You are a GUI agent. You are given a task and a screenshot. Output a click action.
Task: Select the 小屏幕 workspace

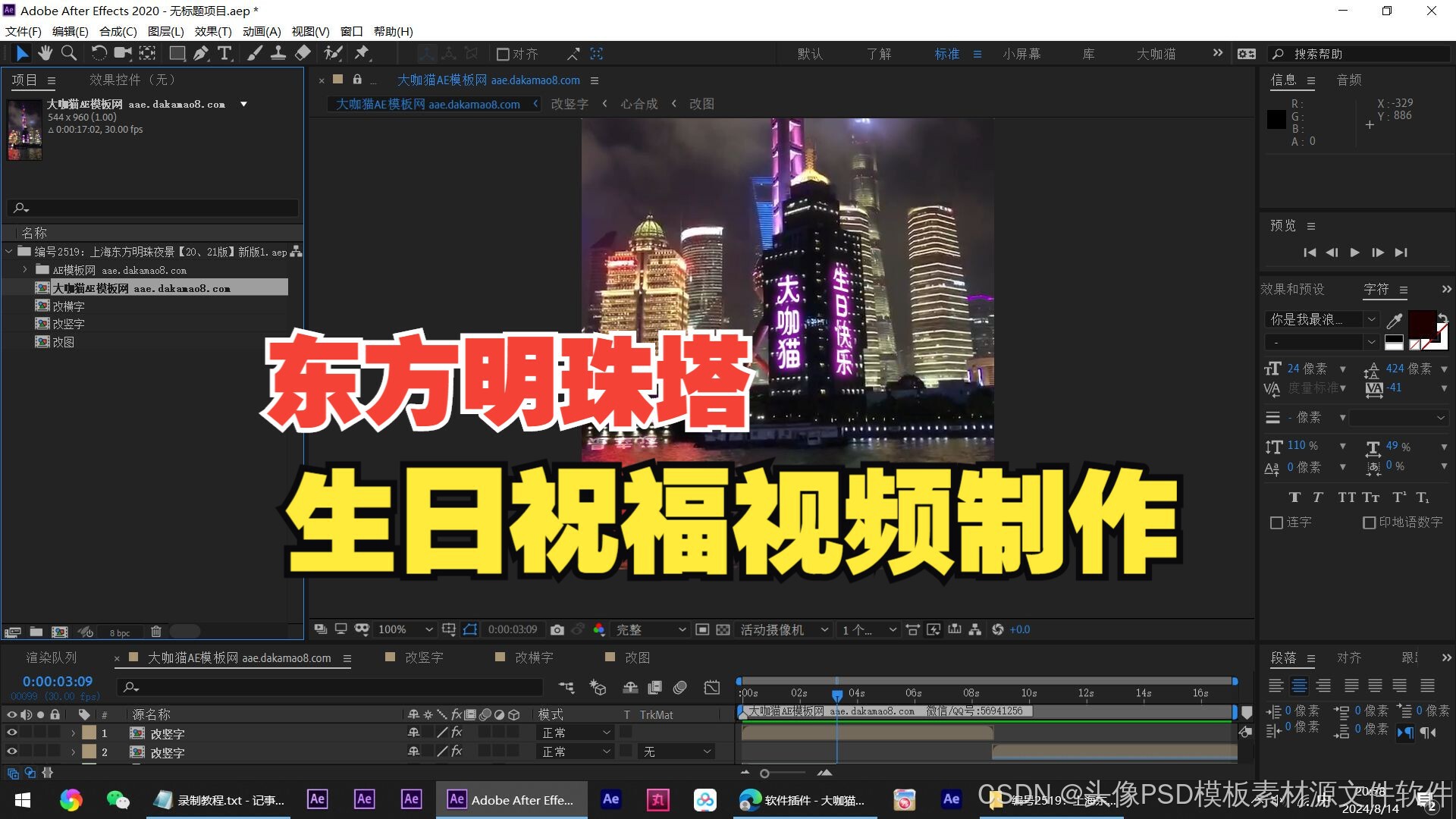point(1021,54)
